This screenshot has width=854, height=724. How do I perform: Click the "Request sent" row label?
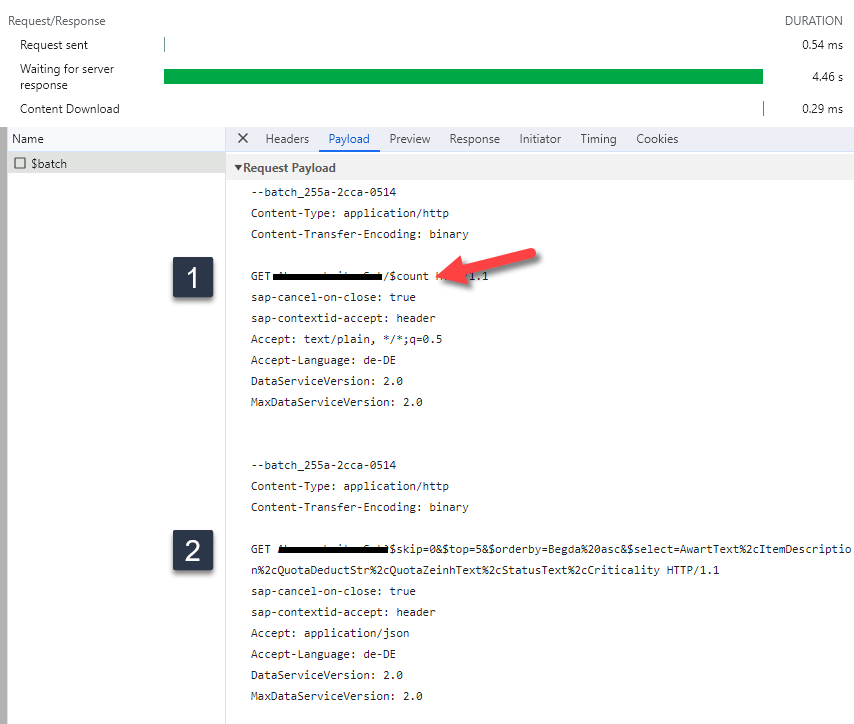point(54,45)
